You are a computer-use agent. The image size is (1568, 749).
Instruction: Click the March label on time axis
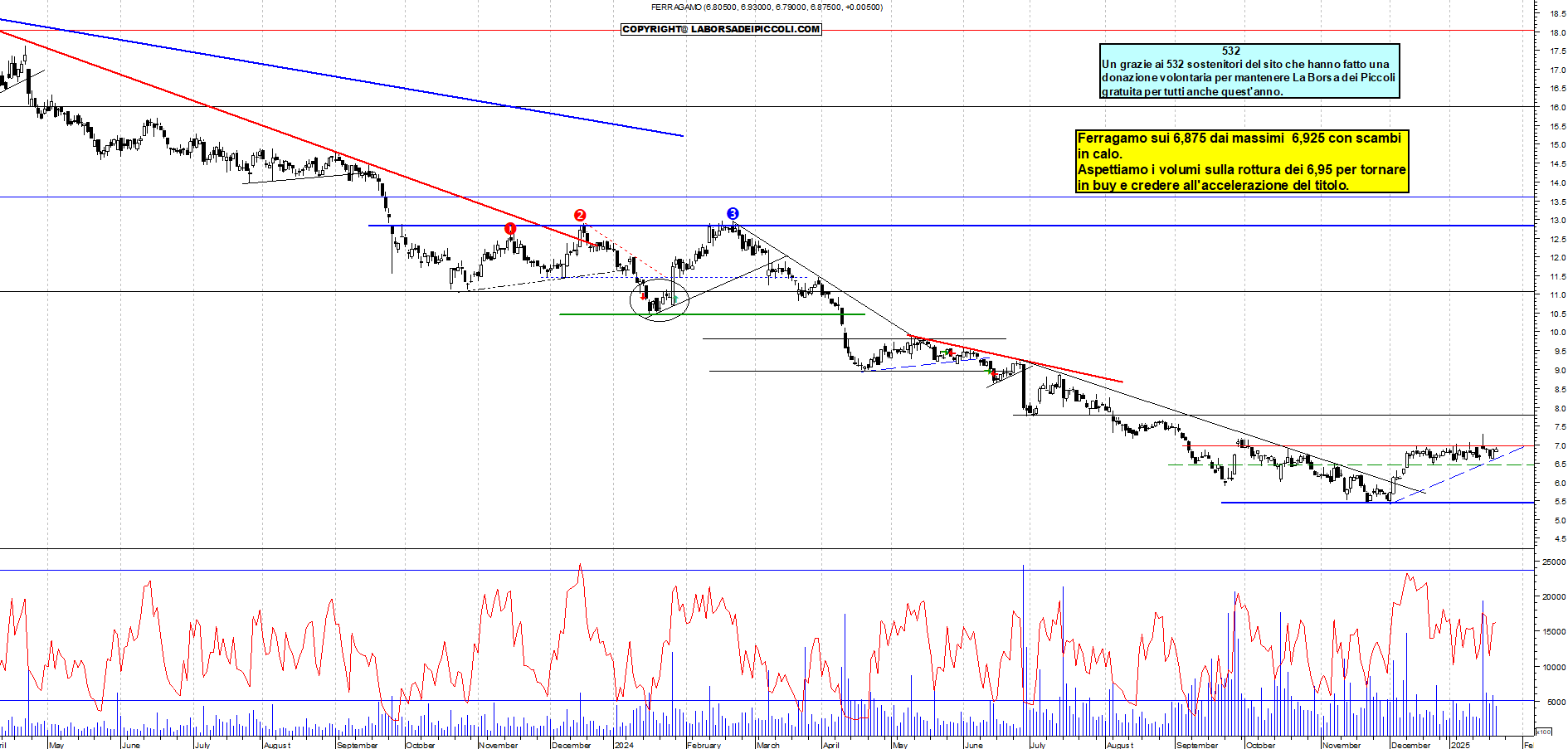[x=768, y=745]
